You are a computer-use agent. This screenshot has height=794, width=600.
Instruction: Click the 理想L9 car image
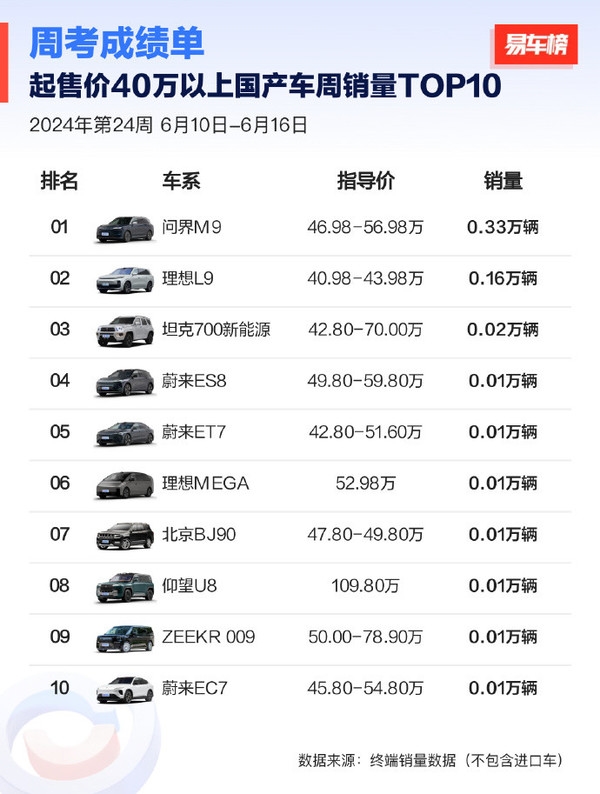tap(125, 280)
